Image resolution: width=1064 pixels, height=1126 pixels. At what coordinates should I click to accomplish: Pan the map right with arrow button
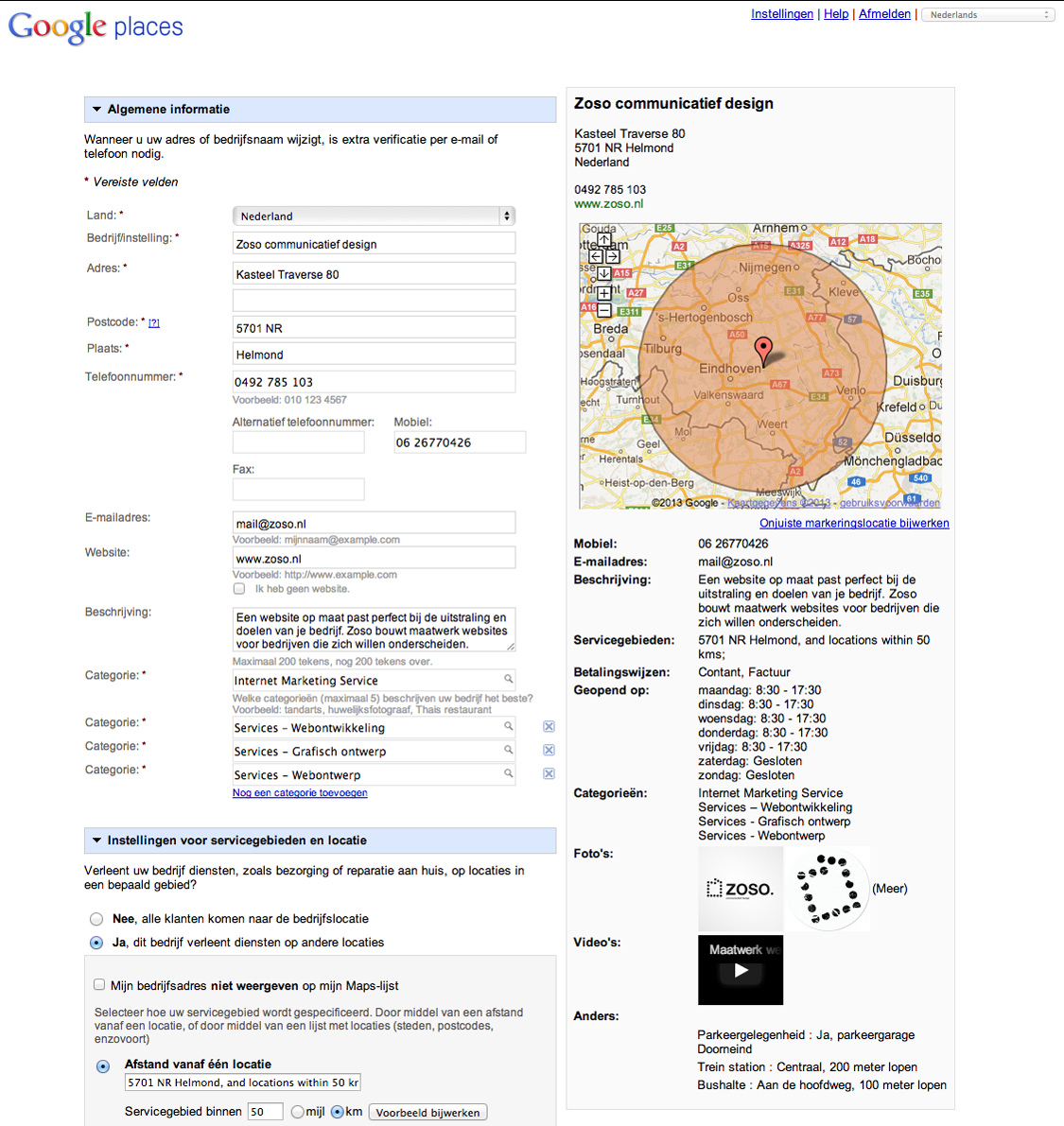[612, 256]
